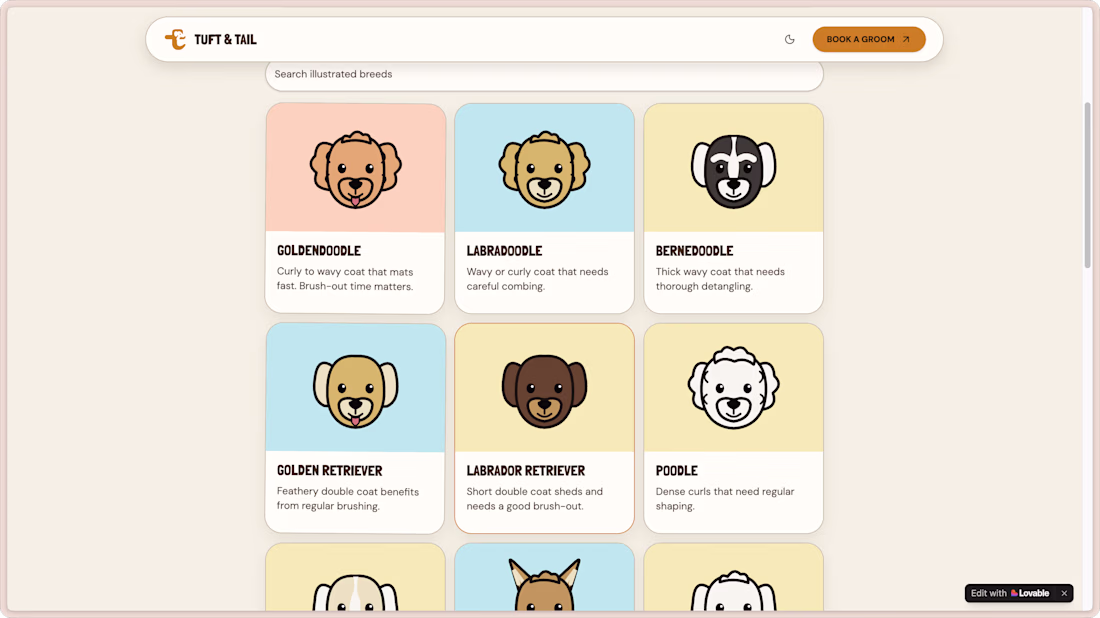Select the white Poodle face illustration
Screen dimensions: 1100x618
(x=734, y=388)
